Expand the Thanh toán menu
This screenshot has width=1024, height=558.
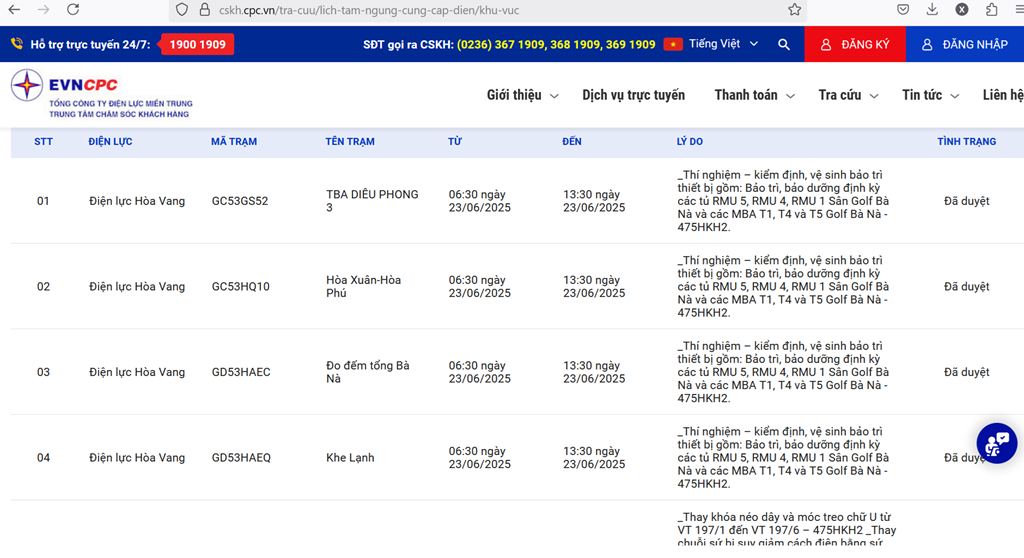tap(754, 95)
